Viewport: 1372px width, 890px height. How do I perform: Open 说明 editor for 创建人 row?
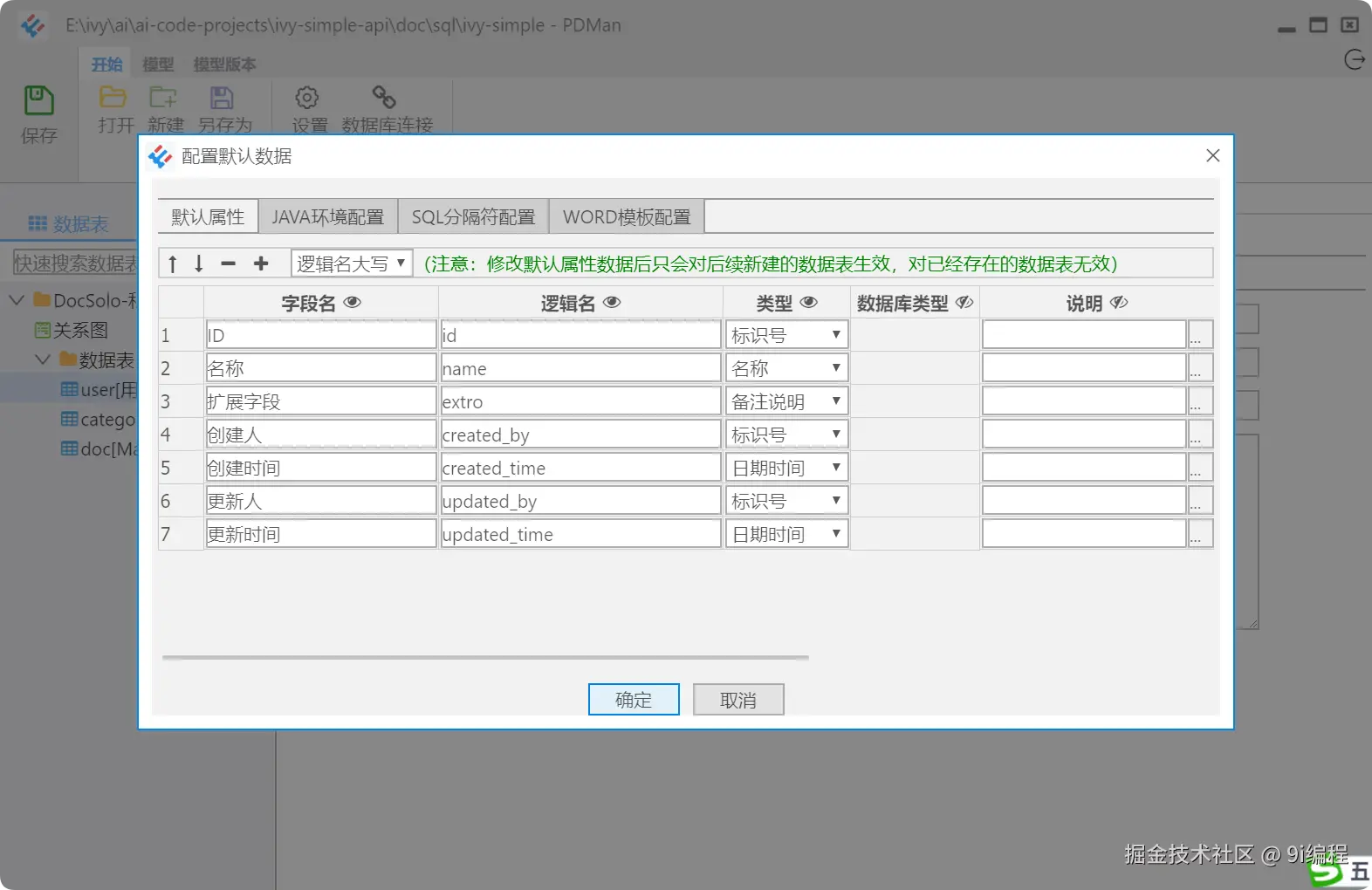point(1200,435)
